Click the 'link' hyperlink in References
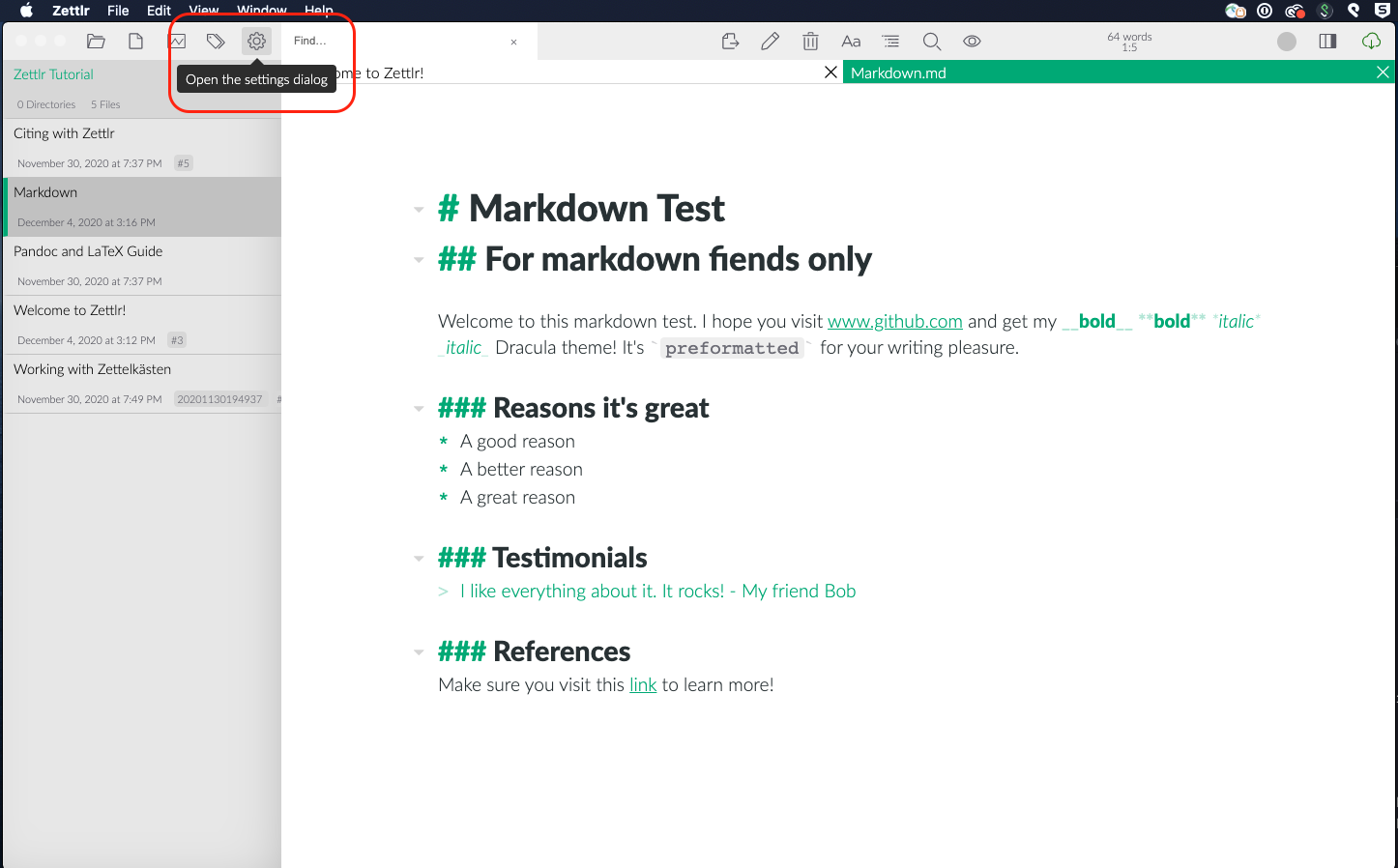The height and width of the screenshot is (868, 1398). coord(643,684)
